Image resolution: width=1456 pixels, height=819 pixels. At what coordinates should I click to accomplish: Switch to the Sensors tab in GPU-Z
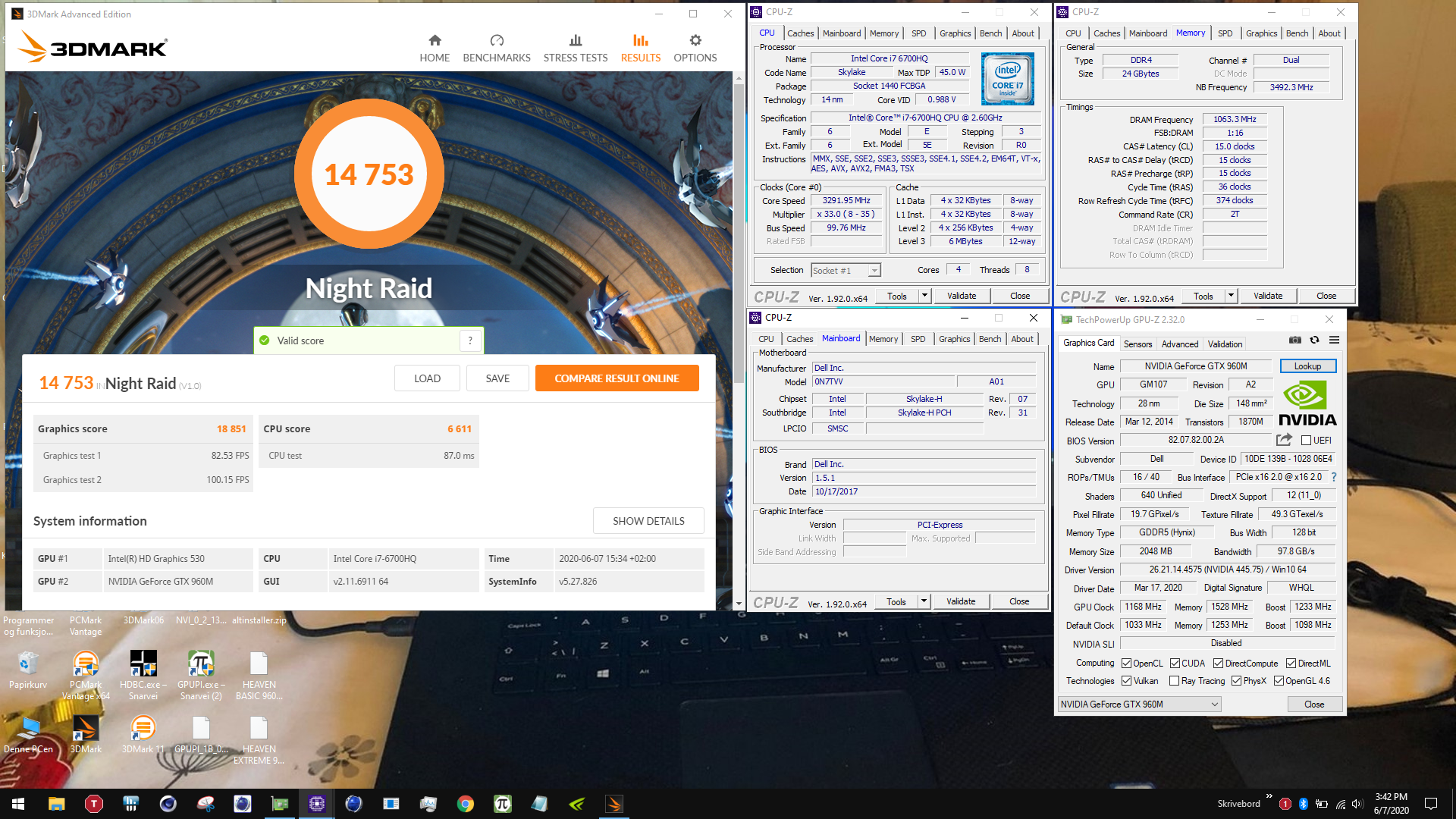(1137, 344)
